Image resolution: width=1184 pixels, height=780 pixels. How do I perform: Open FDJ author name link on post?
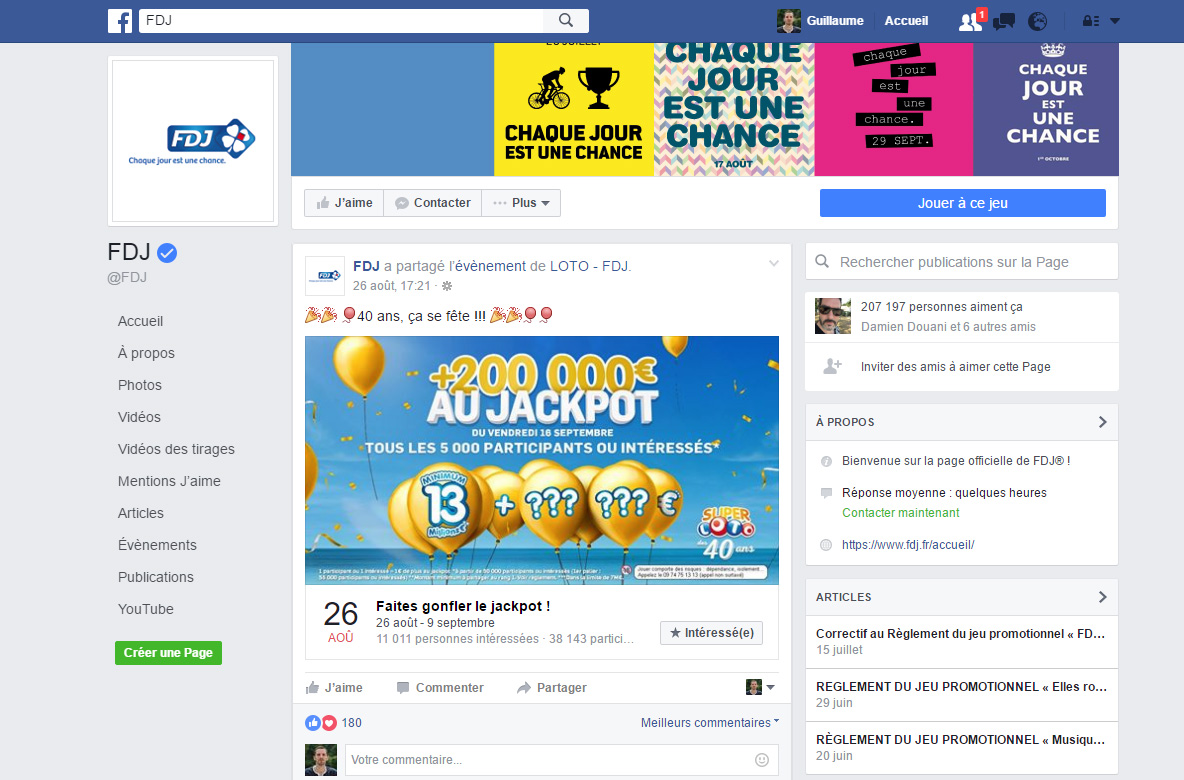366,266
